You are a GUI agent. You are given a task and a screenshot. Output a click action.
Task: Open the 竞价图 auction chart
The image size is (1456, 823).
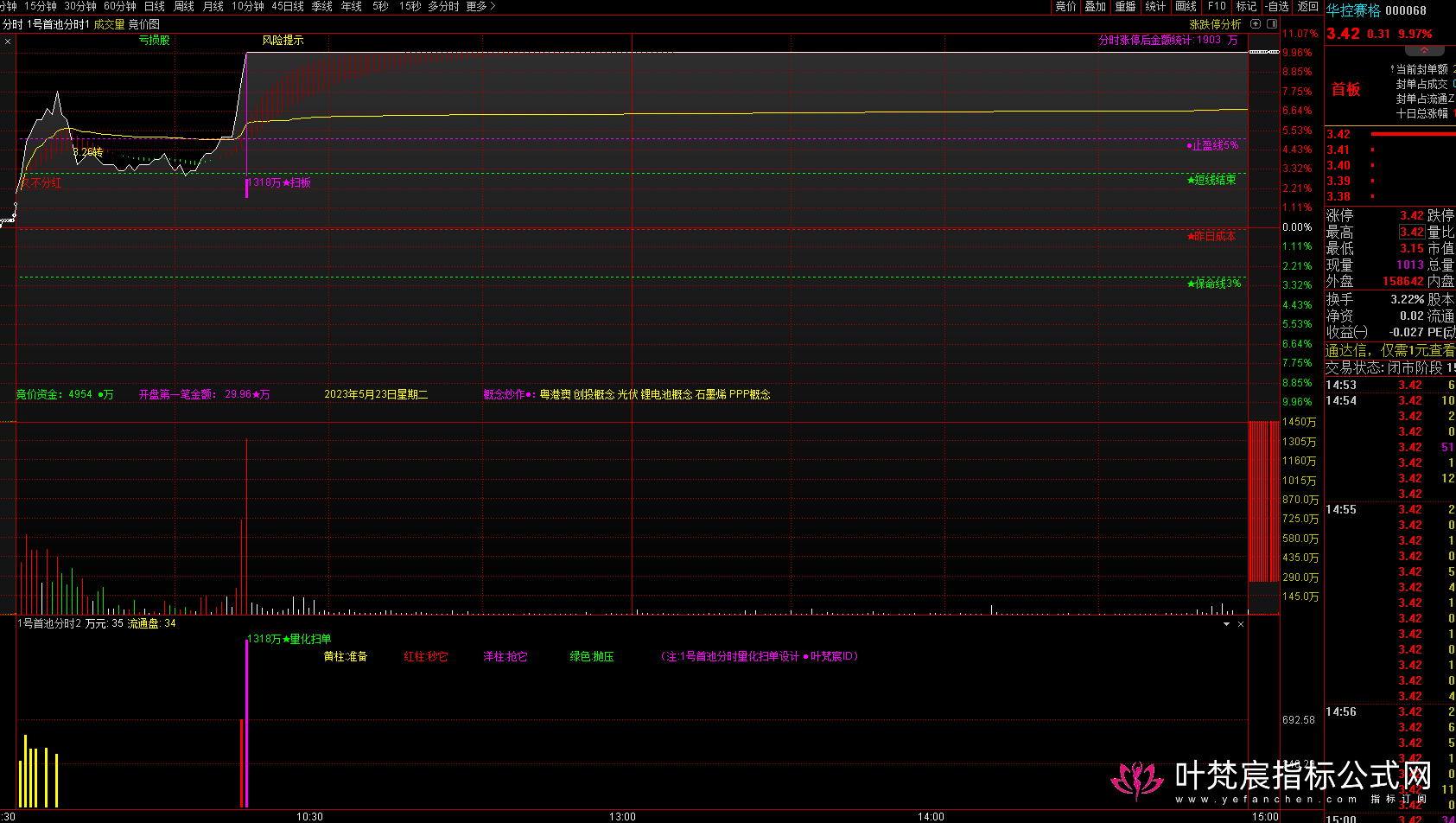144,24
